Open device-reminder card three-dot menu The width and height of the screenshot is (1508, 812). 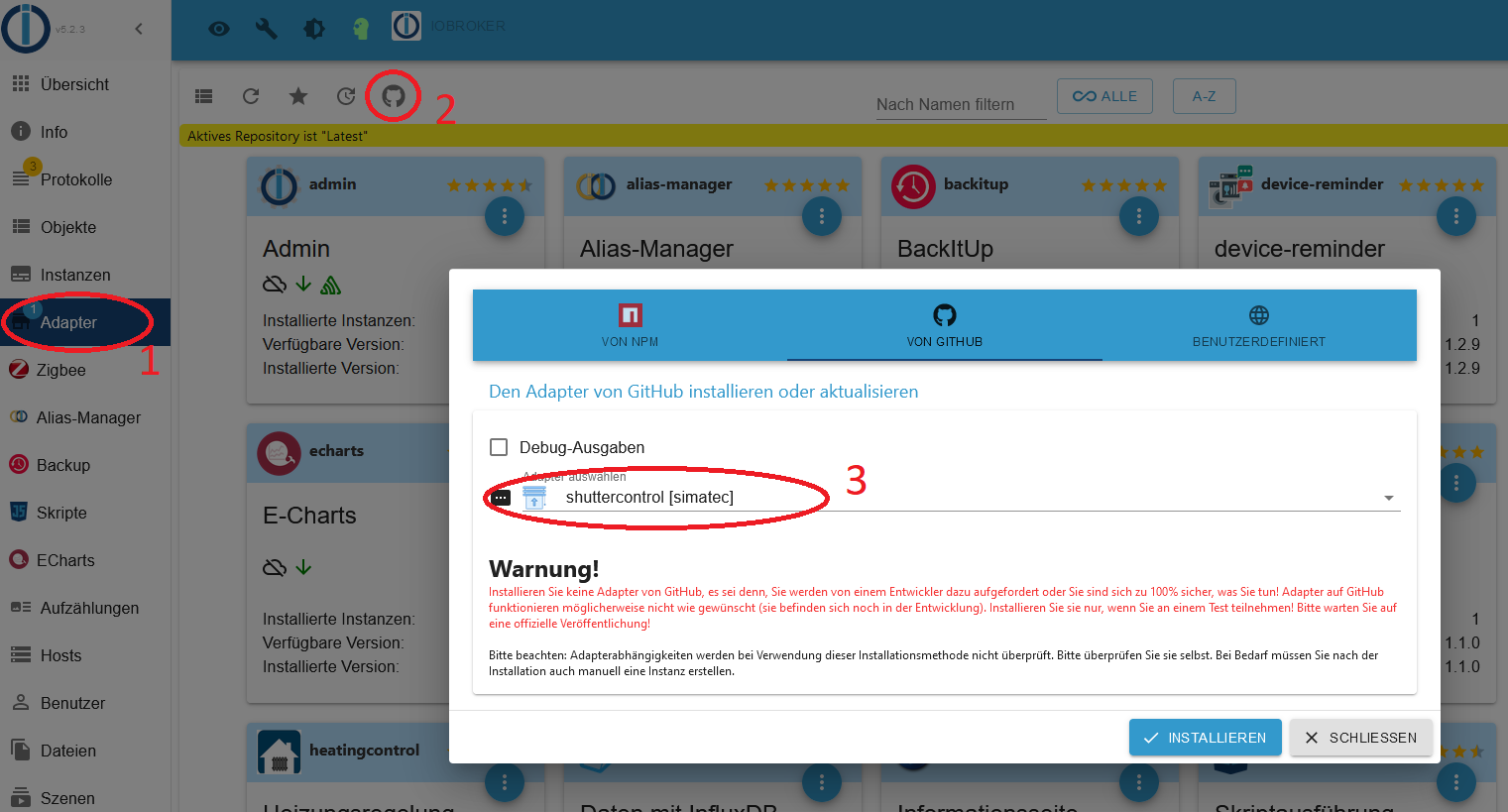pos(1456,216)
